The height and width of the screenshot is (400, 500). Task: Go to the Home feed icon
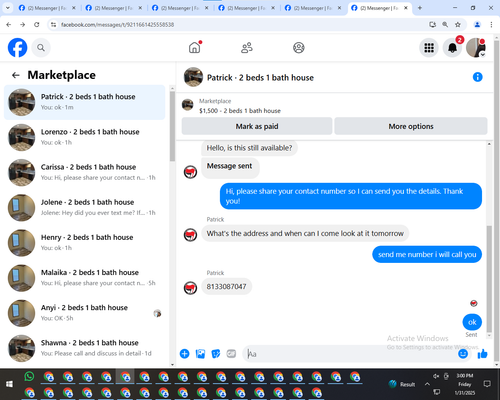(195, 48)
